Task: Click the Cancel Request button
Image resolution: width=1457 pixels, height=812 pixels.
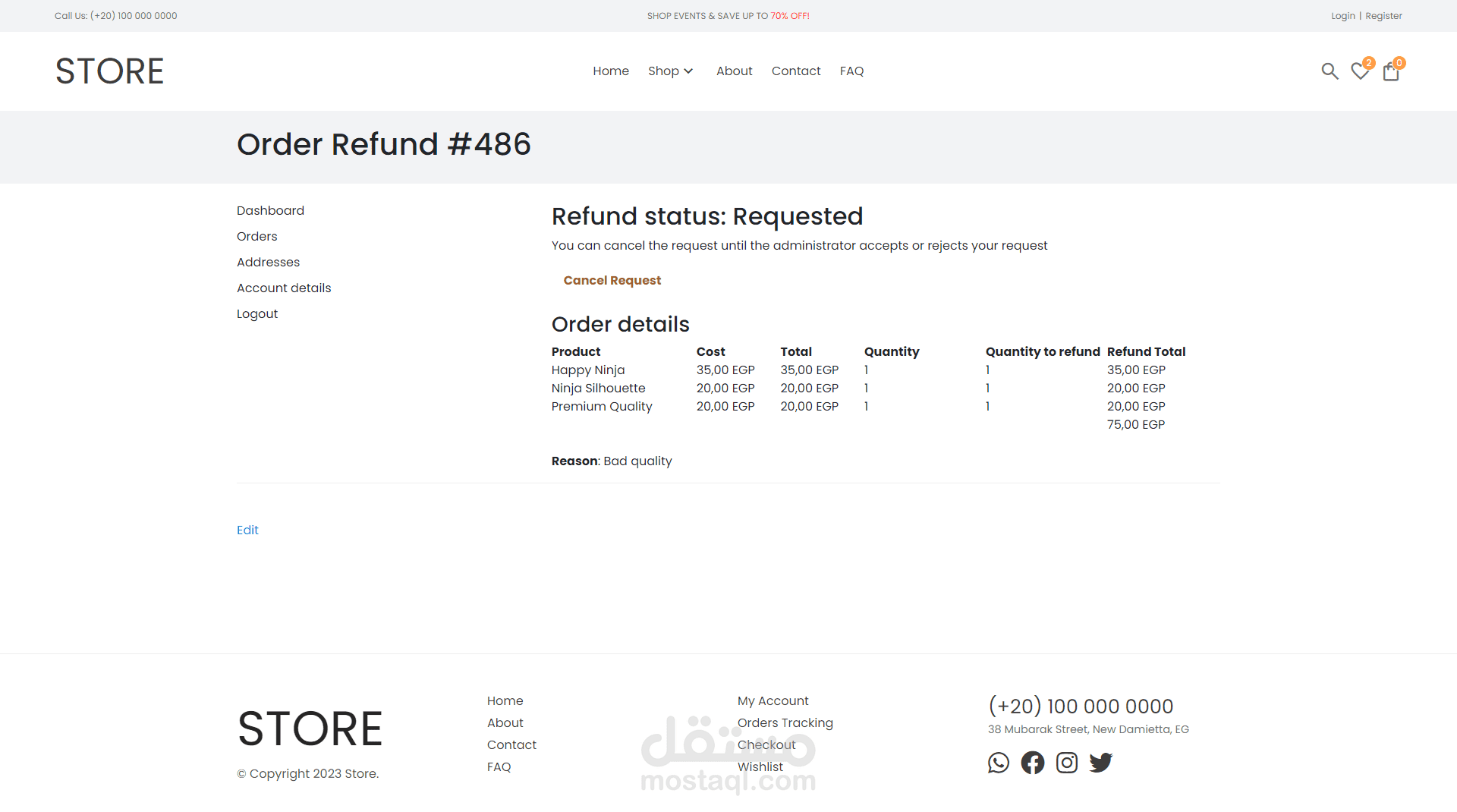Action: tap(612, 280)
